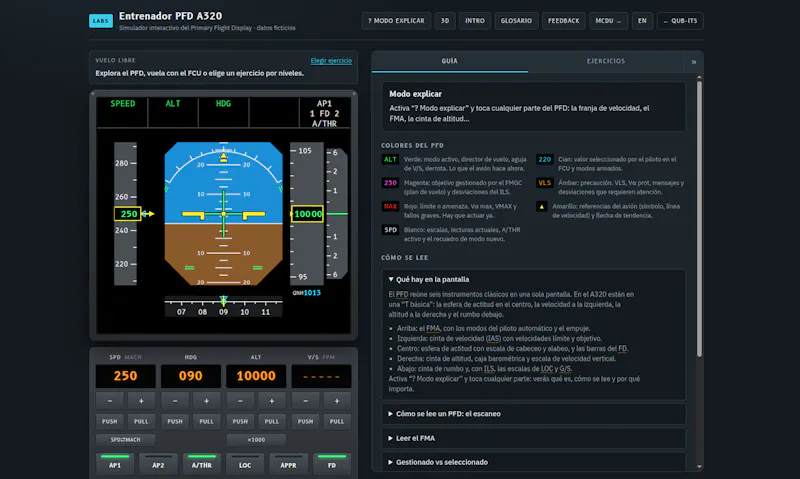Viewport: 800px width, 479px height.
Task: Click the scrollbar down arrow
Action: click(699, 467)
